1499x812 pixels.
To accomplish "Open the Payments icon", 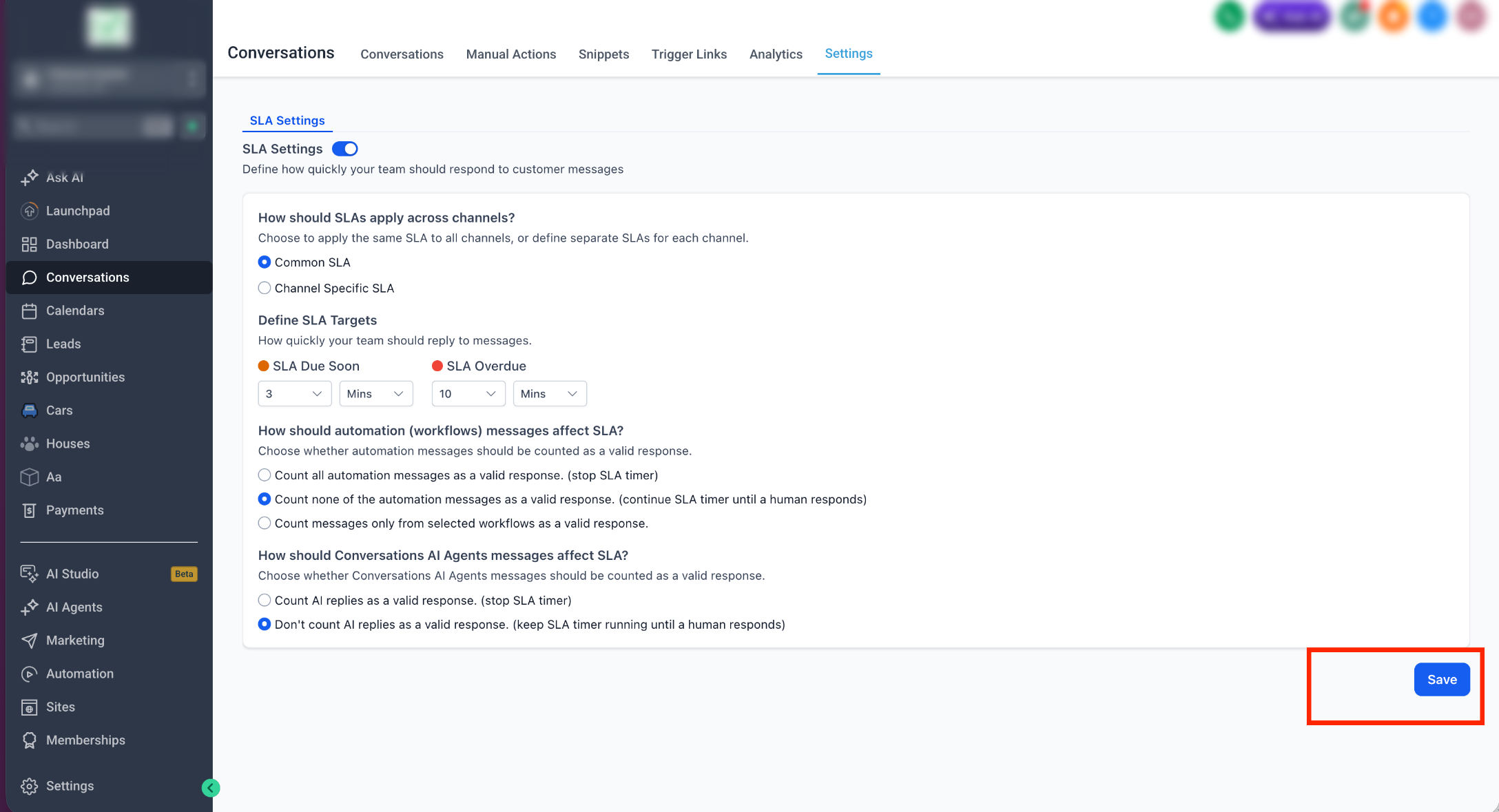I will [x=29, y=510].
